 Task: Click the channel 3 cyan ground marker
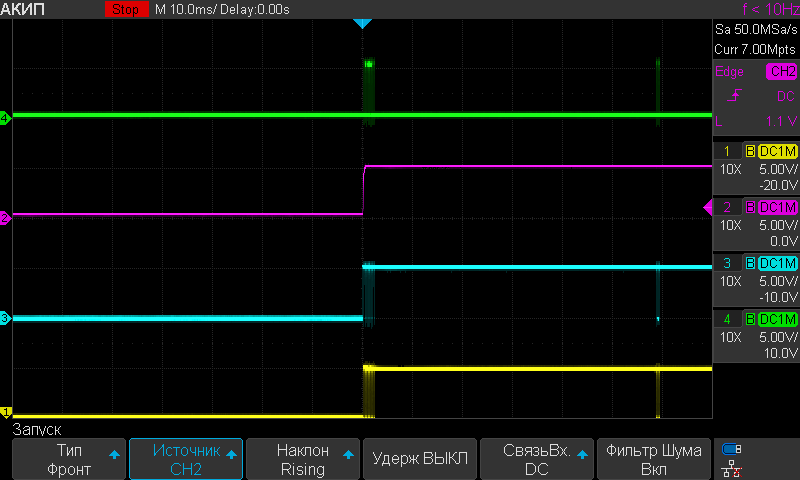click(x=5, y=318)
